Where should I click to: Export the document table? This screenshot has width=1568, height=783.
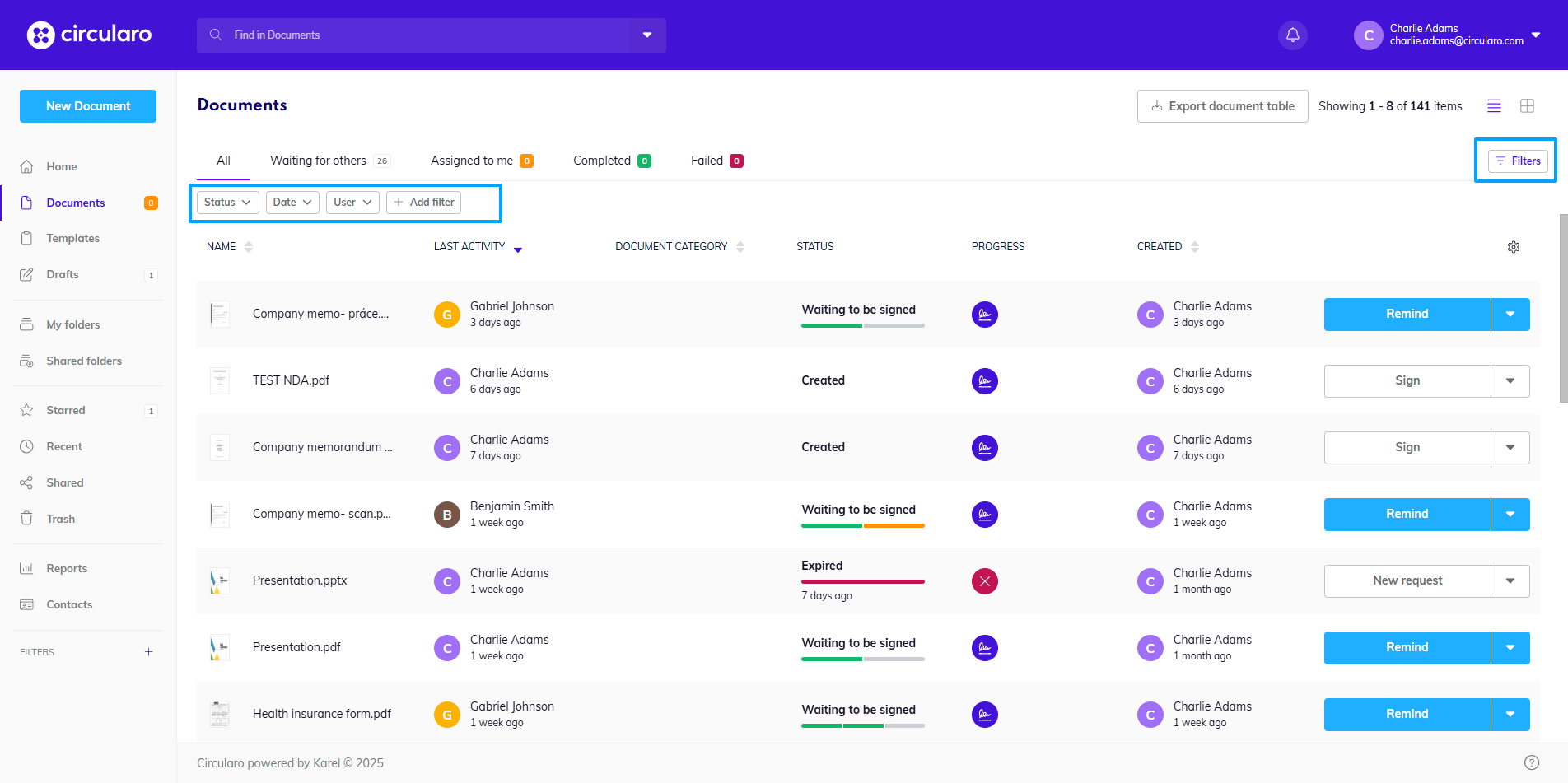coord(1222,106)
